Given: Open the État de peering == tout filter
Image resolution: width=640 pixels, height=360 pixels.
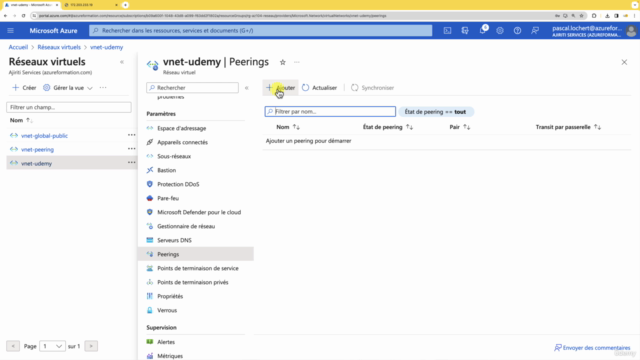Looking at the screenshot, I should pos(435,112).
